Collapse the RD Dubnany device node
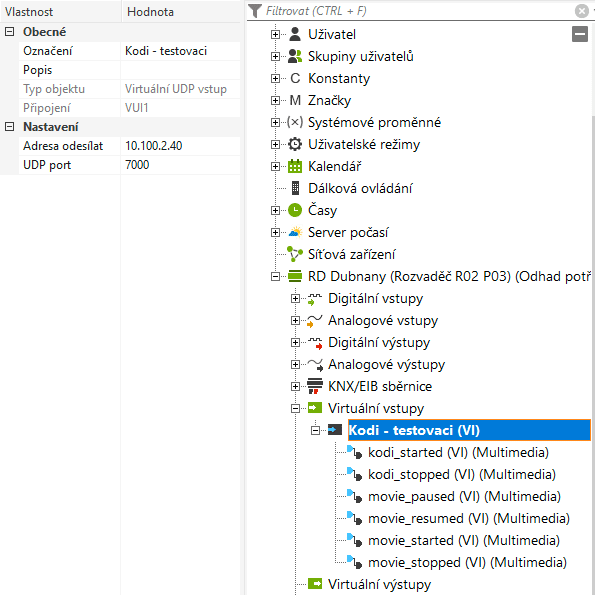 click(x=275, y=277)
